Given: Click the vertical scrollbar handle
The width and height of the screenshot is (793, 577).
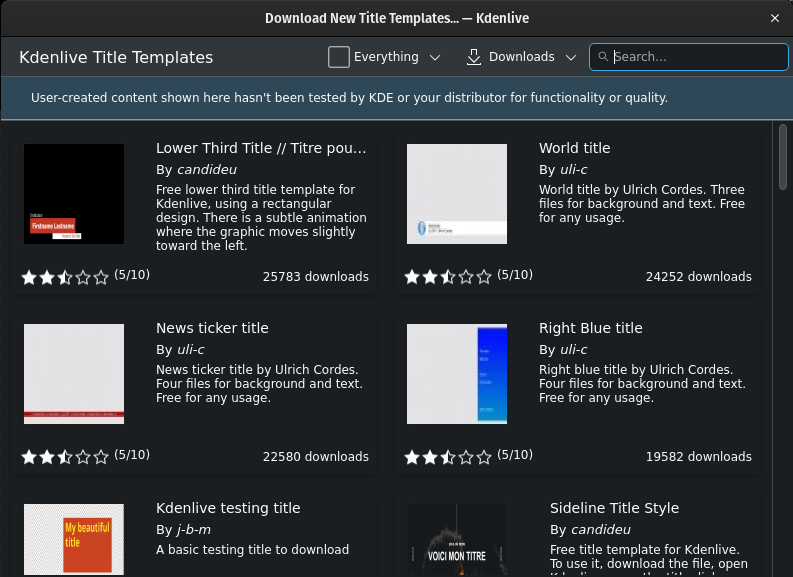Looking at the screenshot, I should pos(782,156).
